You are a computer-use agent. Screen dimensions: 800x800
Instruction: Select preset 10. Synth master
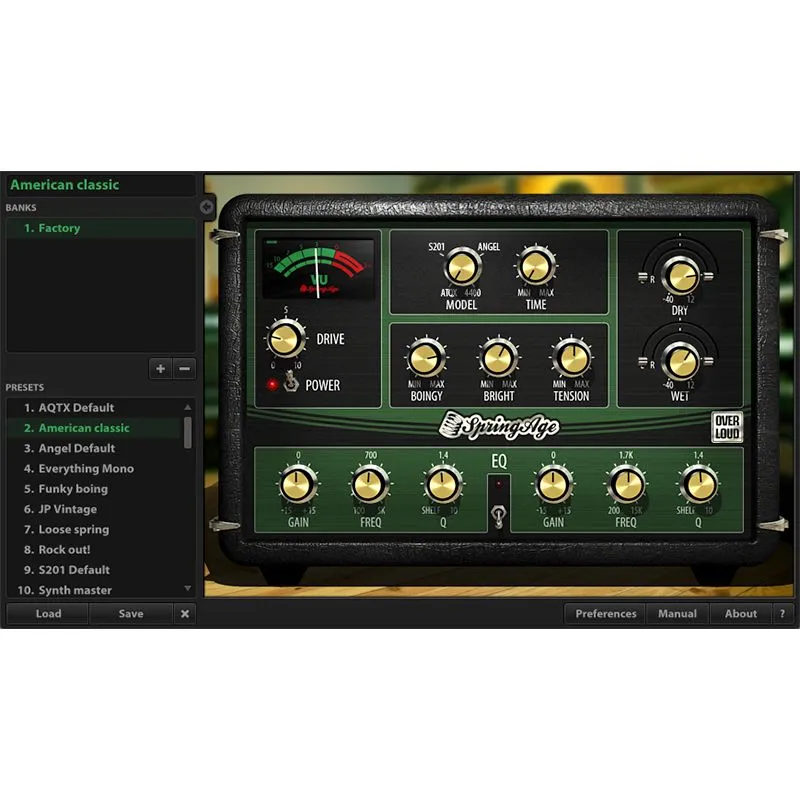[x=94, y=590]
